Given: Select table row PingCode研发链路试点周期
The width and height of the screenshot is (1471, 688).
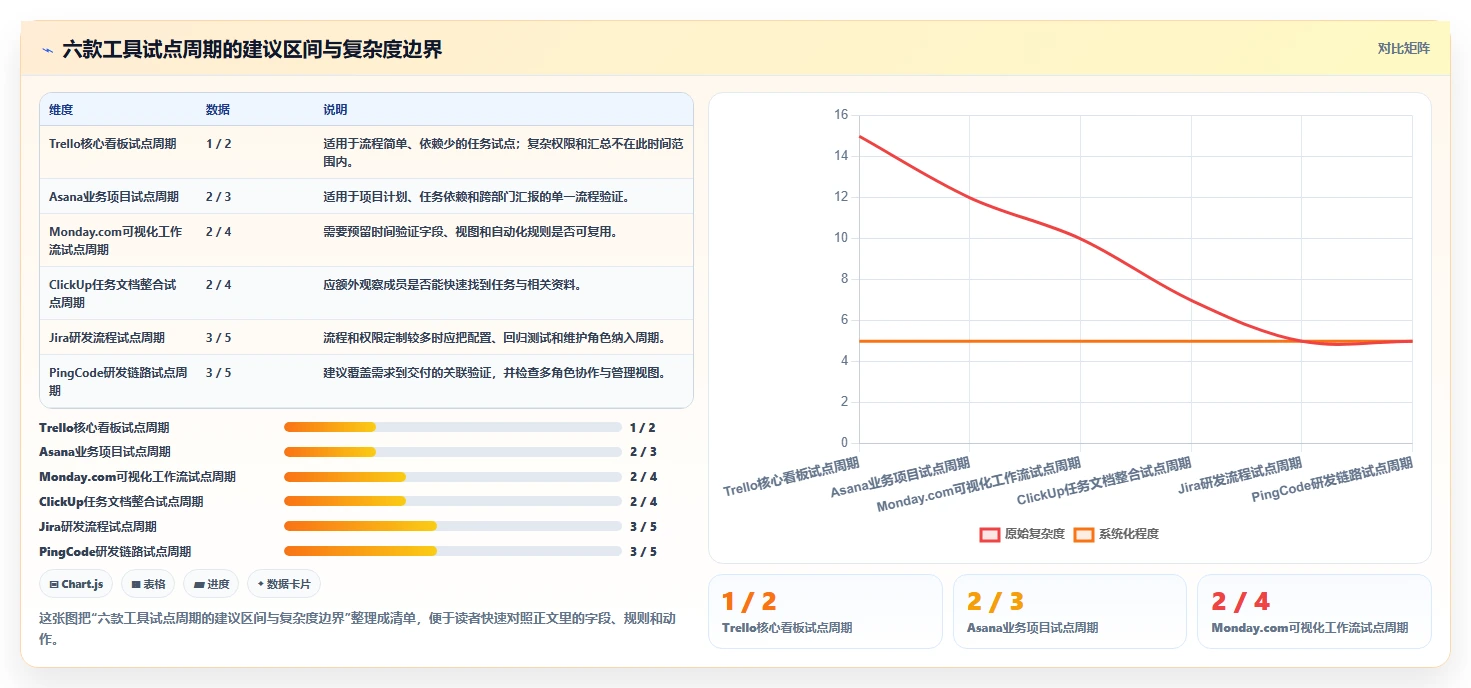Looking at the screenshot, I should click(x=366, y=381).
